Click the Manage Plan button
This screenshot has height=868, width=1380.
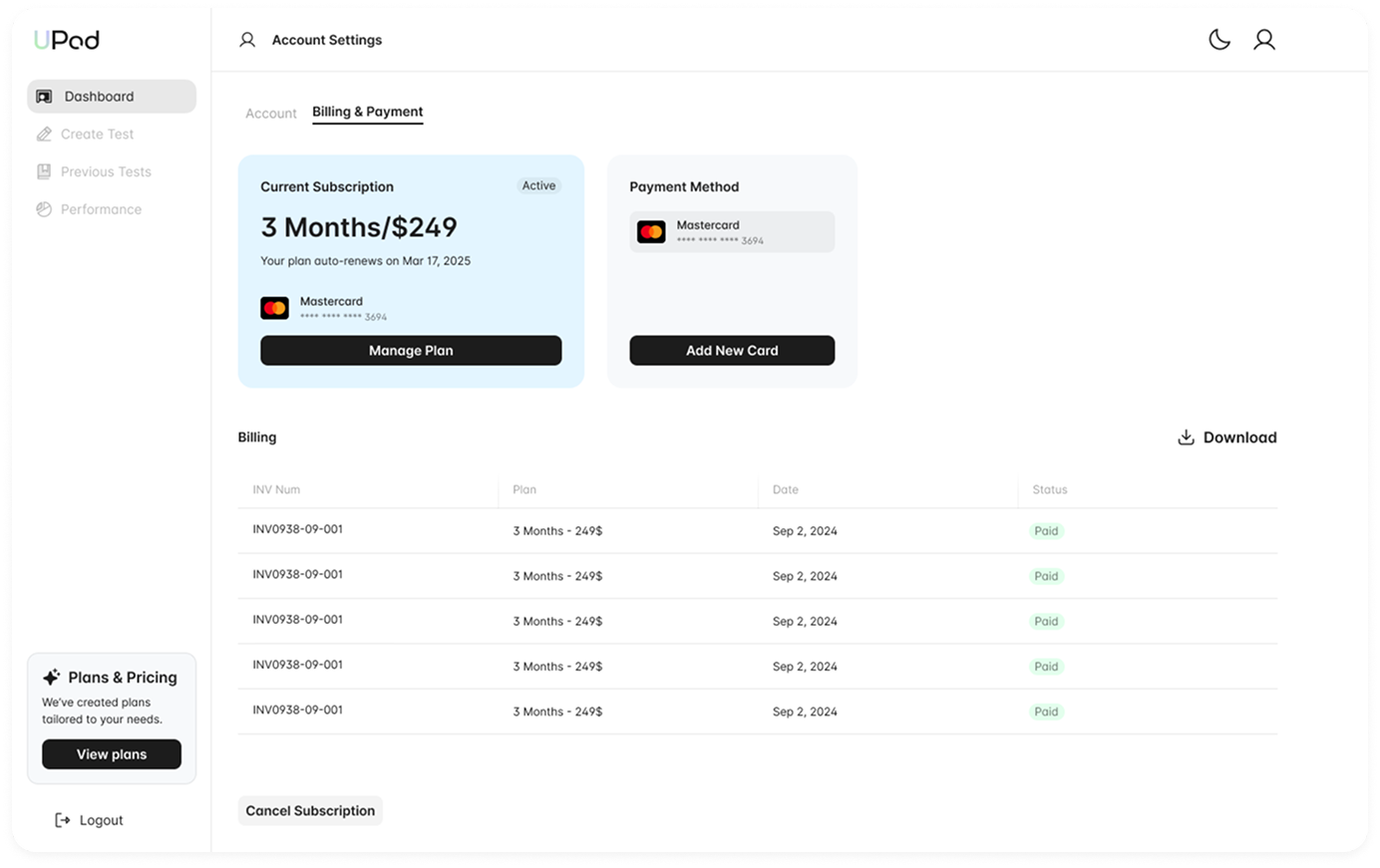click(x=411, y=350)
